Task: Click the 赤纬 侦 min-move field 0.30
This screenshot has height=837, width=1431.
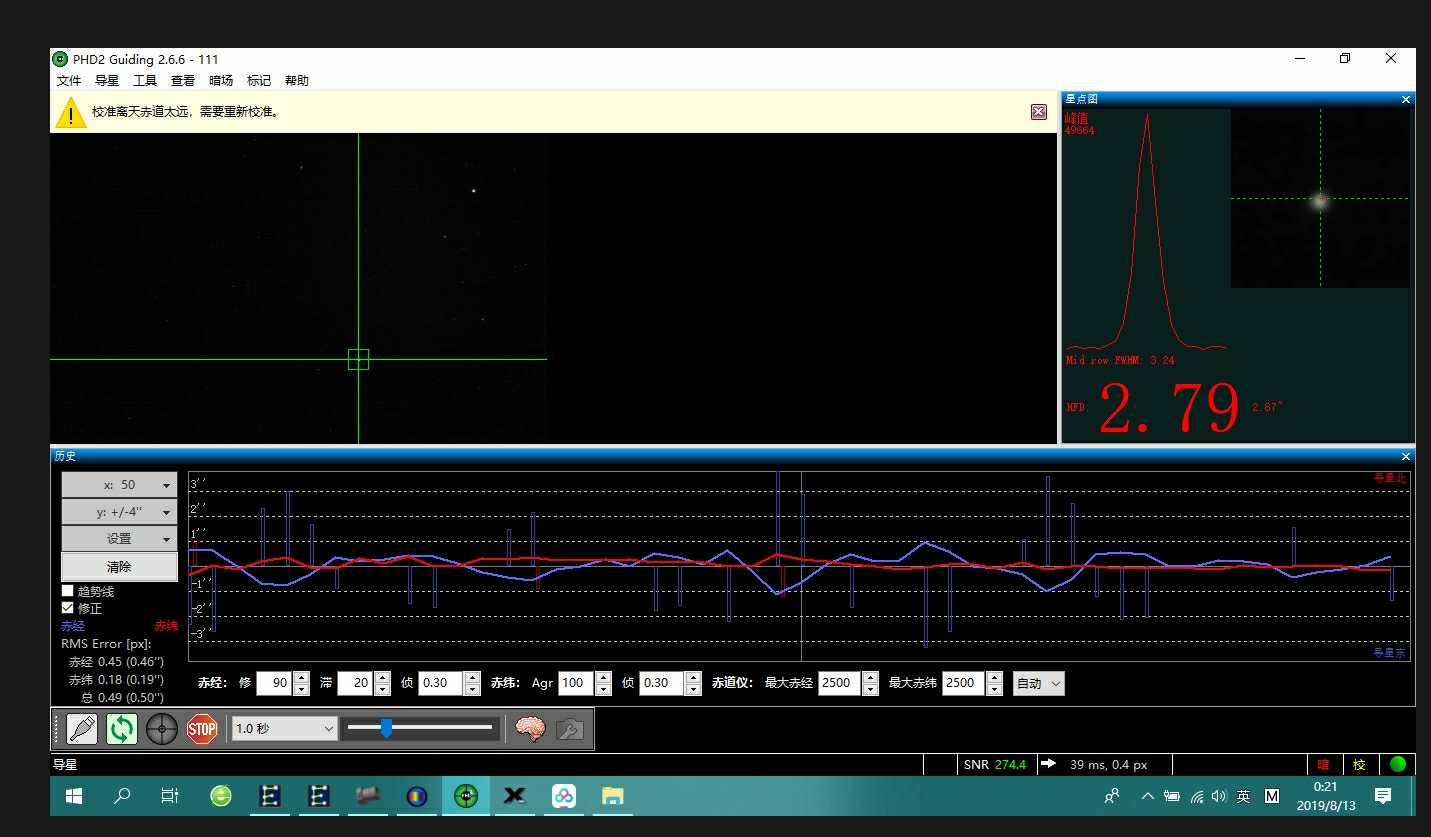Action: click(661, 683)
